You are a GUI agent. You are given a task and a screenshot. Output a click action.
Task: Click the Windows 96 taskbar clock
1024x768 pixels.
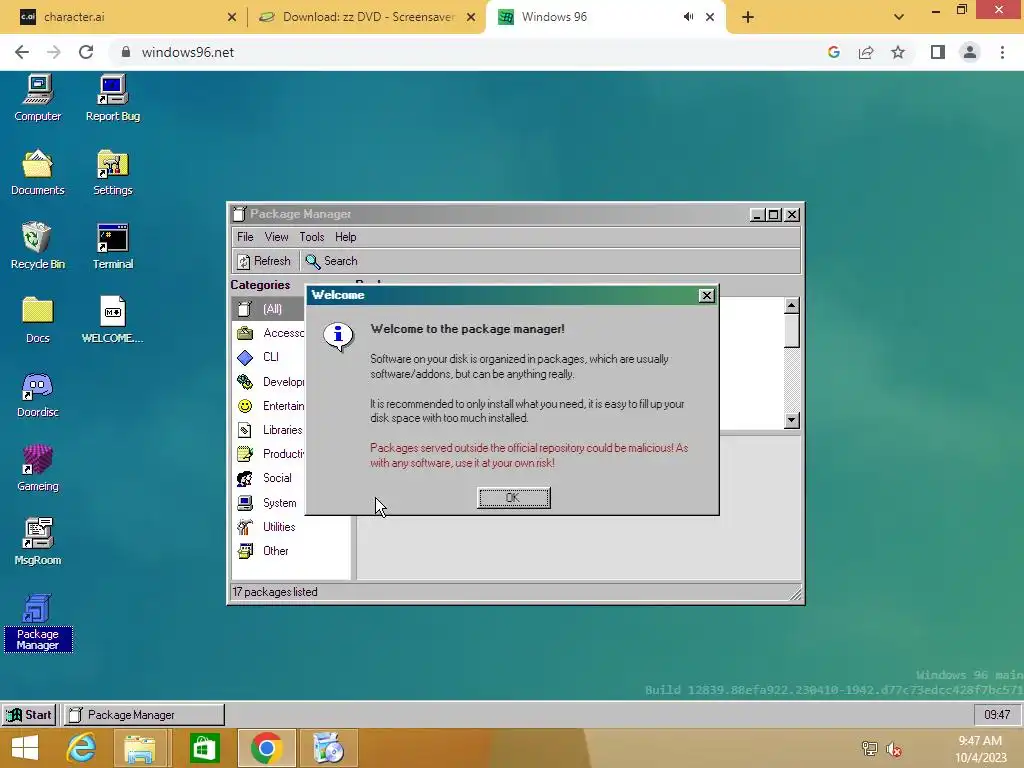pyautogui.click(x=997, y=714)
